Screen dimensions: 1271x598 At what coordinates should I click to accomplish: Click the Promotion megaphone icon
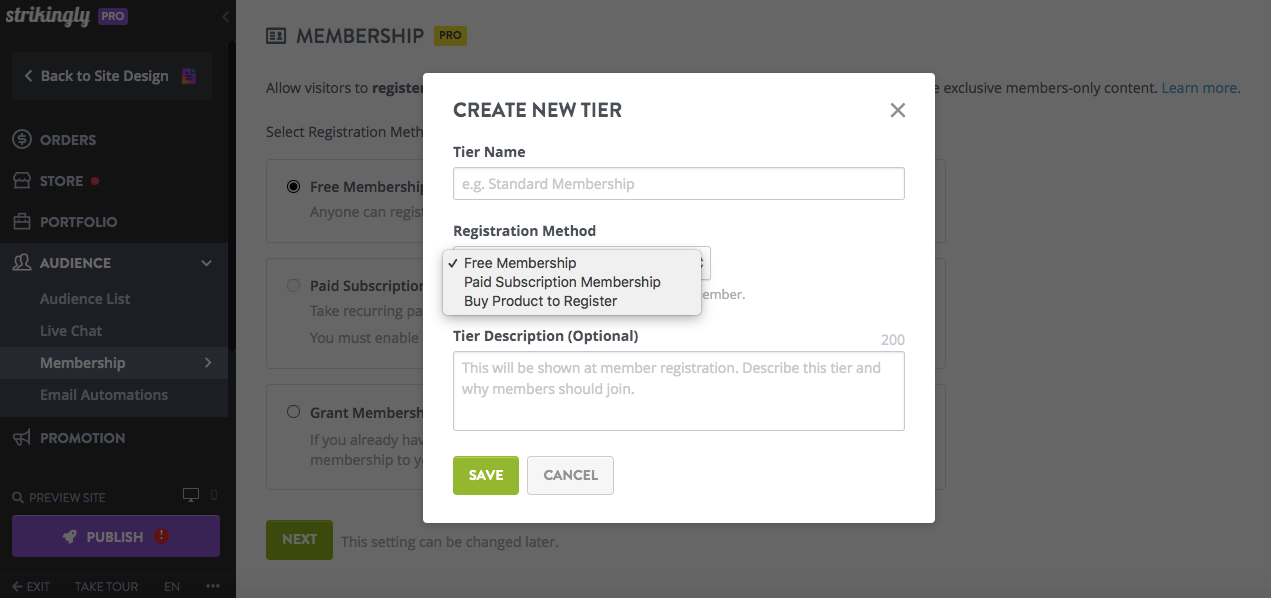coord(24,437)
